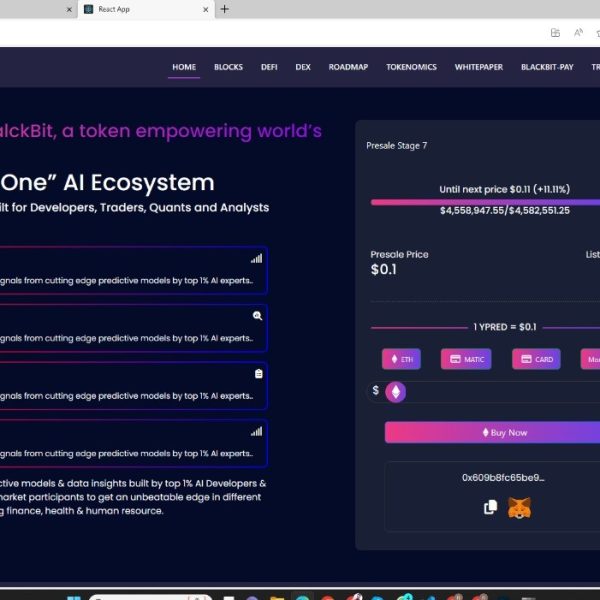Click 'token empowering world's' purple heading
The width and height of the screenshot is (600, 600).
click(200, 131)
